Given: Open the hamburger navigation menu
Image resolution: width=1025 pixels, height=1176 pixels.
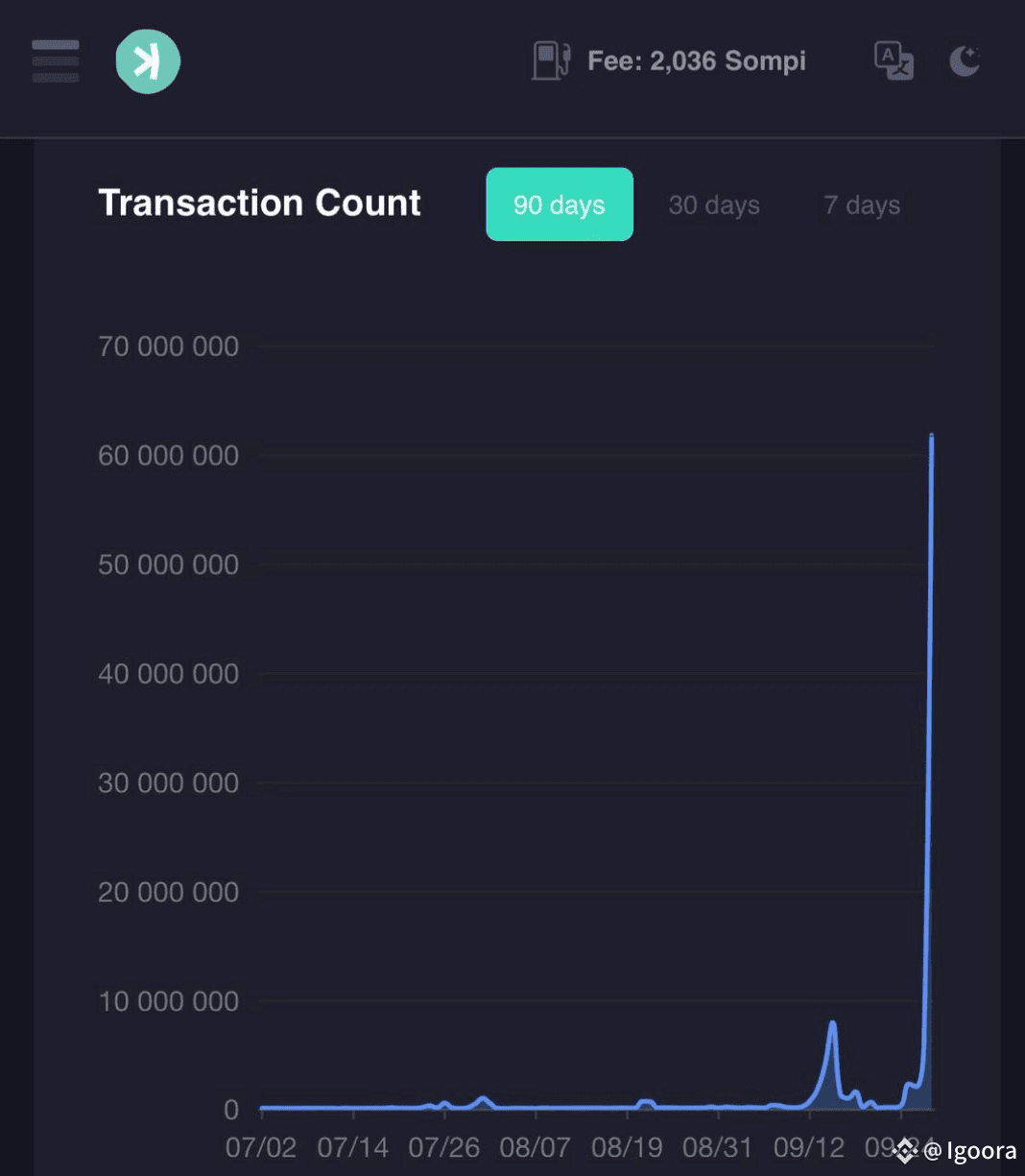Looking at the screenshot, I should click(x=56, y=61).
